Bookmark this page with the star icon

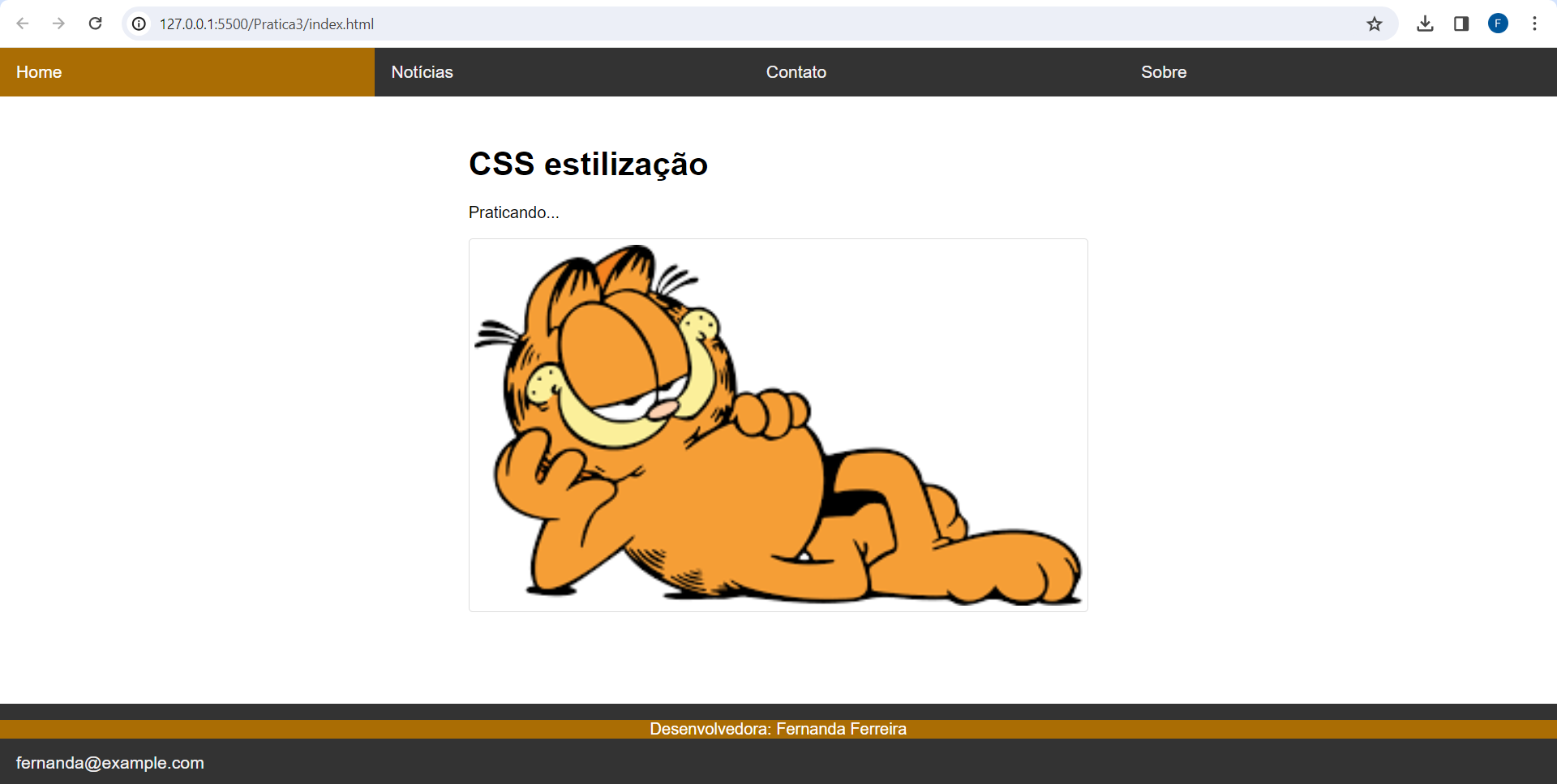coord(1374,24)
